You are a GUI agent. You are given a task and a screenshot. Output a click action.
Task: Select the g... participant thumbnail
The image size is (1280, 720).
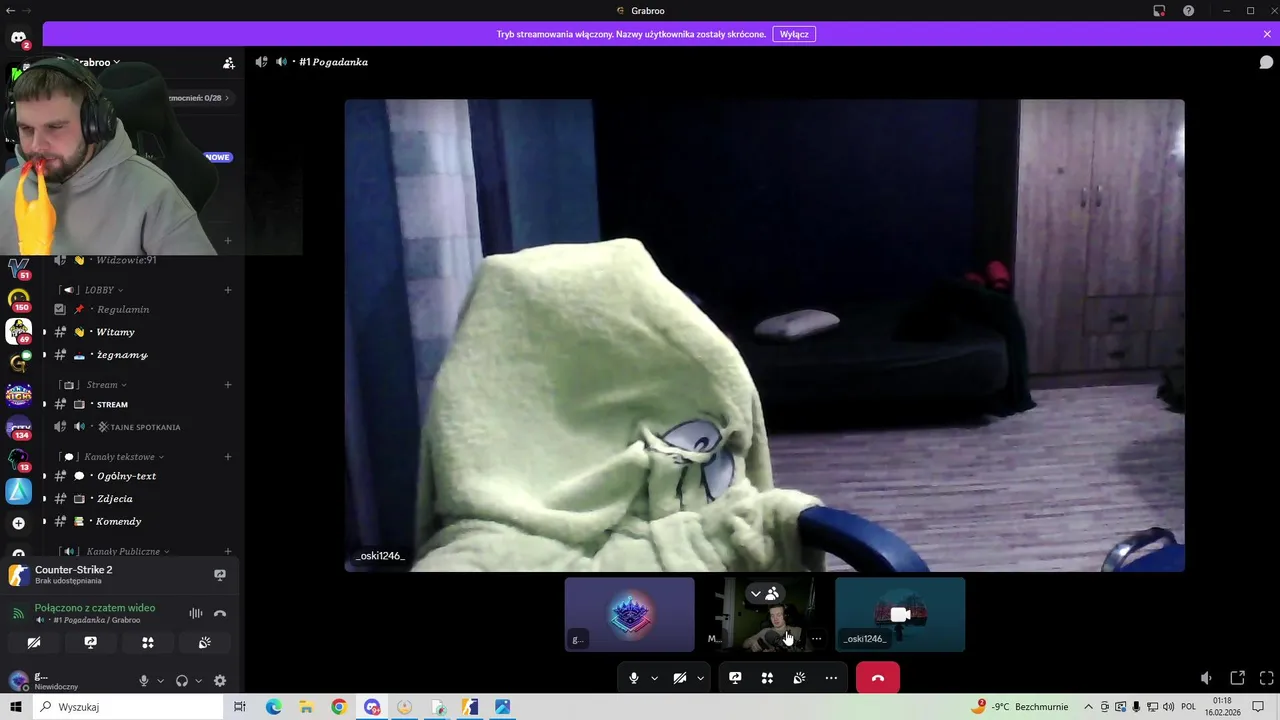point(629,614)
